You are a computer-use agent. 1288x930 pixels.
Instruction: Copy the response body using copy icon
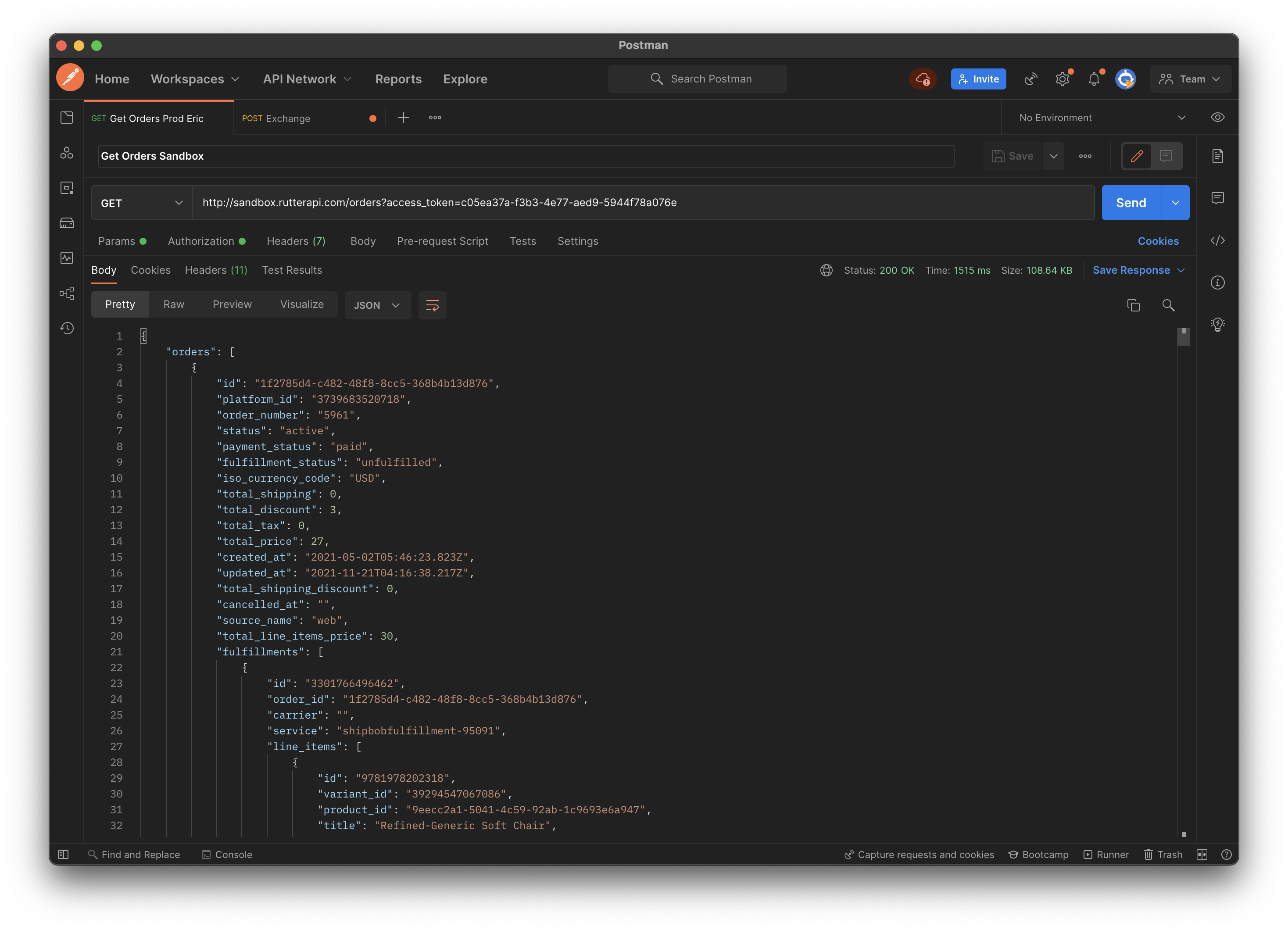(1134, 305)
